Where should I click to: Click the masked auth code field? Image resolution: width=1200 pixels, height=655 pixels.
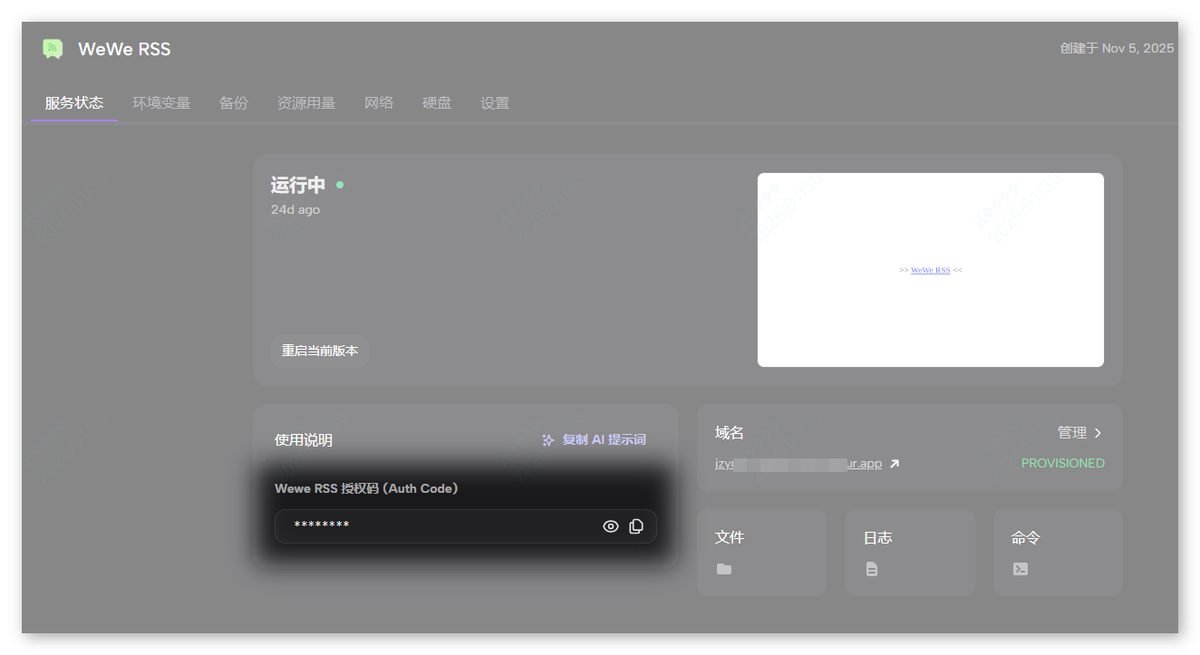(x=466, y=526)
